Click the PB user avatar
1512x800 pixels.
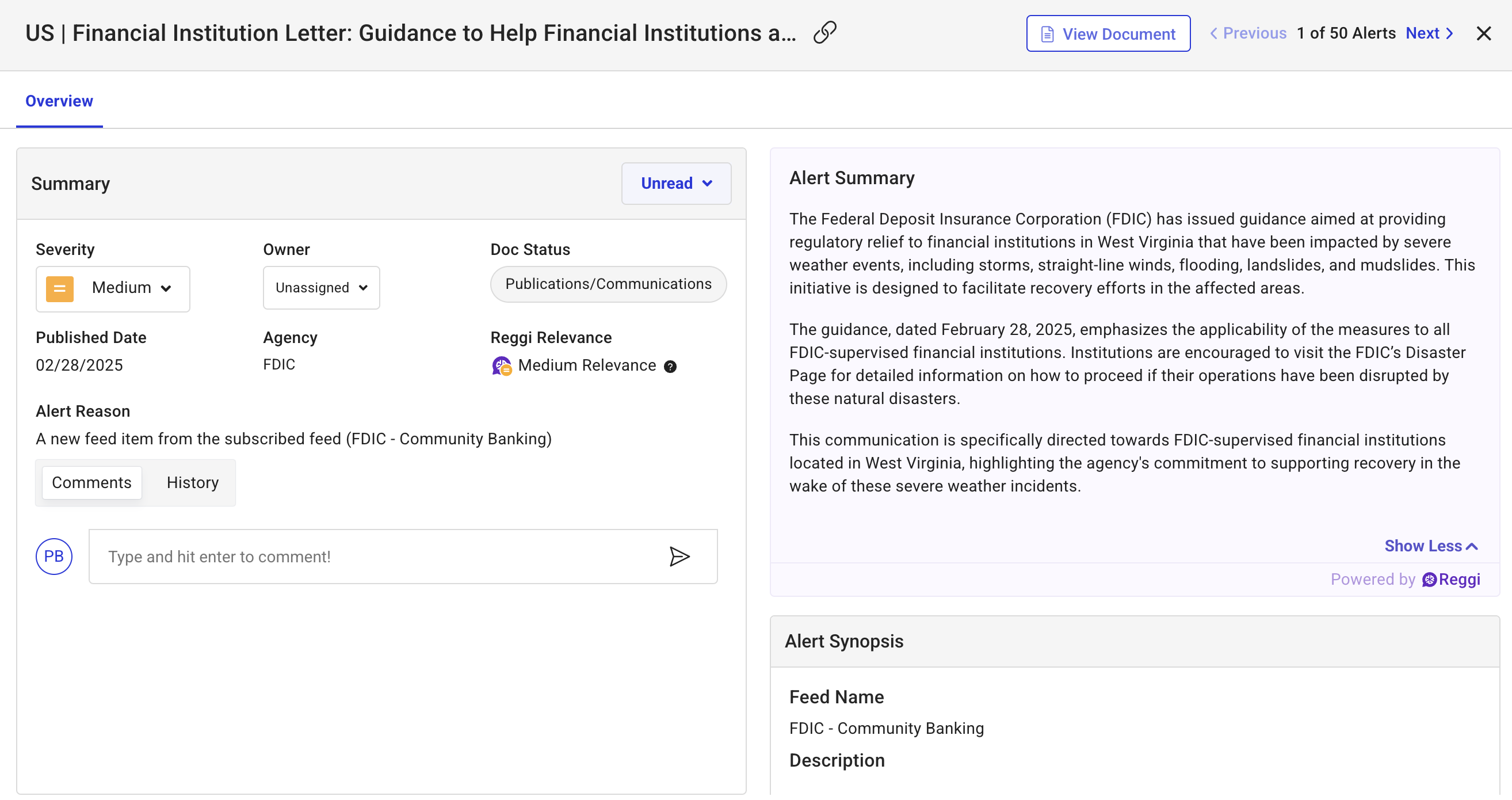54,556
